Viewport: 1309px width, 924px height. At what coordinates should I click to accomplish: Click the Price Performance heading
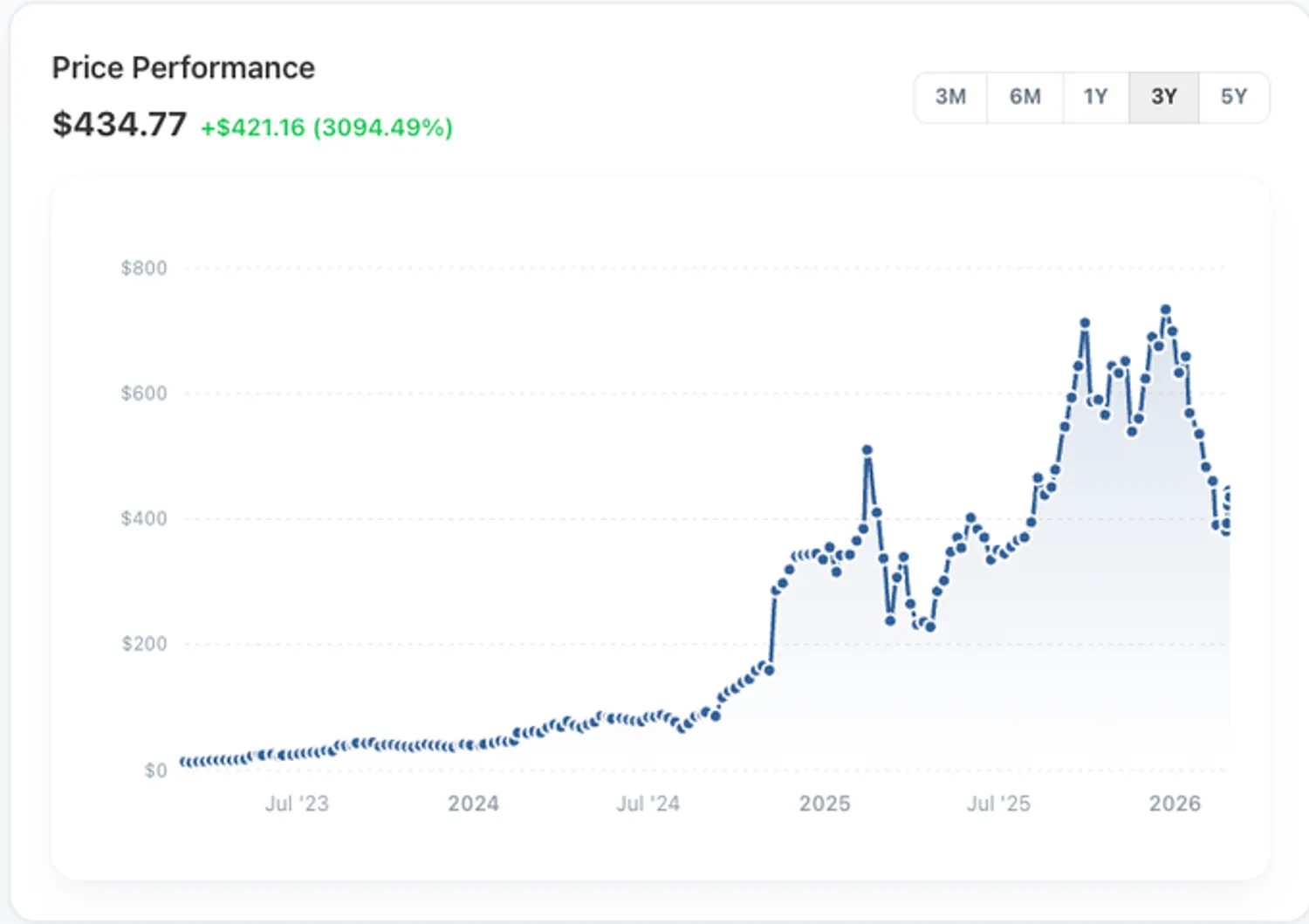(x=183, y=68)
